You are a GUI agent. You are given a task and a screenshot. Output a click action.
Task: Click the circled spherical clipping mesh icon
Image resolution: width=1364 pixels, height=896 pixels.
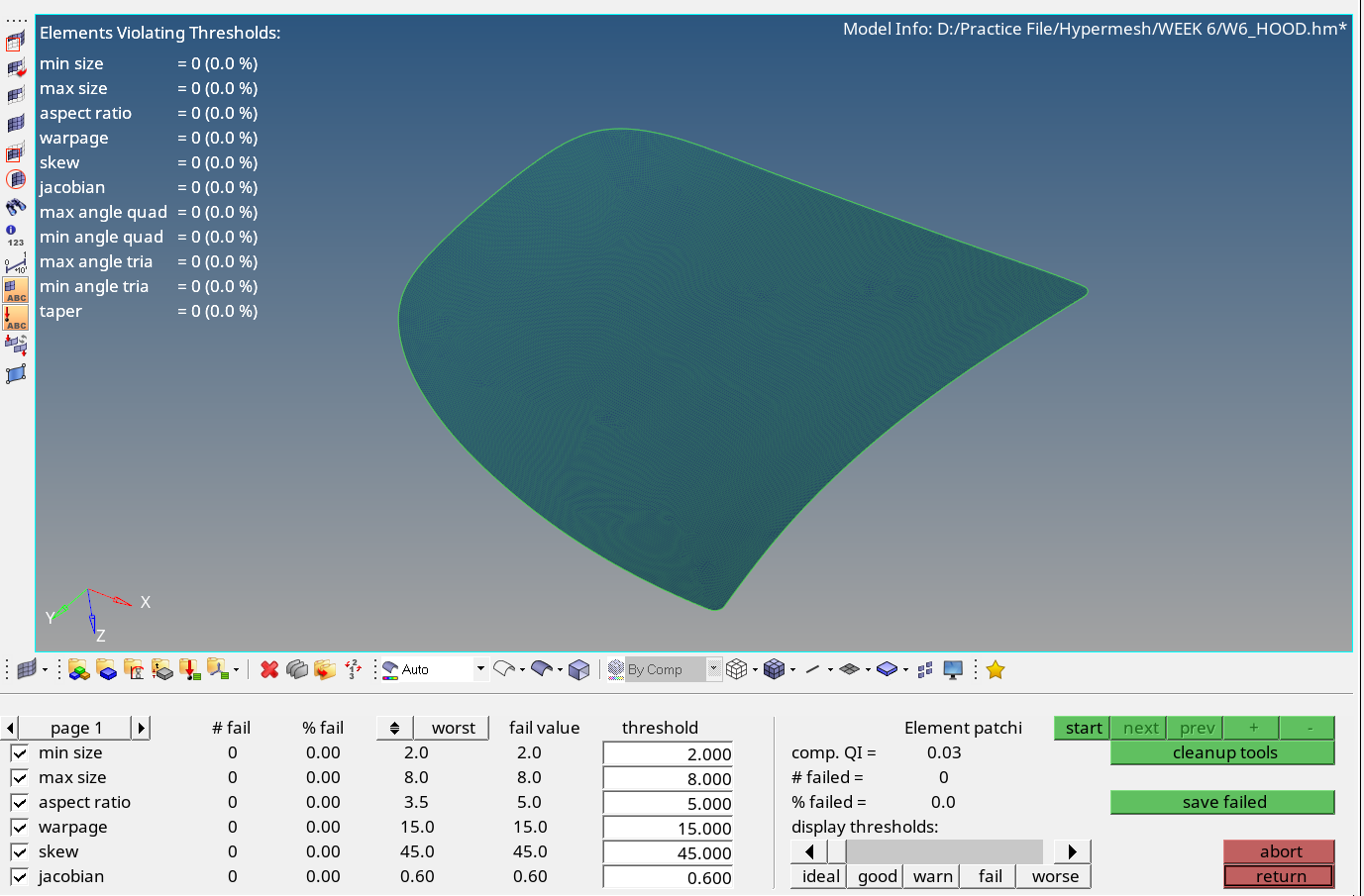[x=16, y=179]
